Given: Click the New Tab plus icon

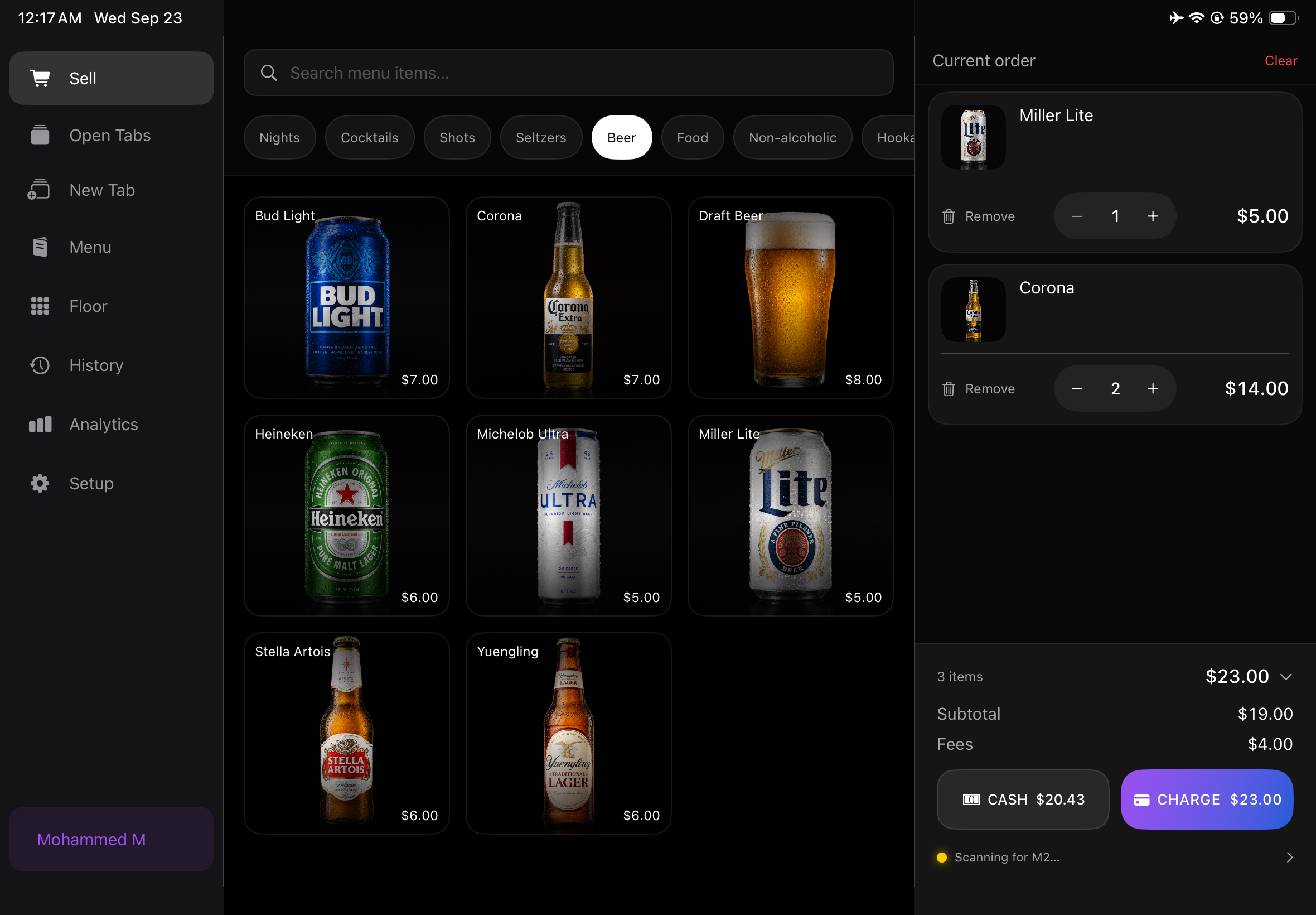Looking at the screenshot, I should coord(39,190).
